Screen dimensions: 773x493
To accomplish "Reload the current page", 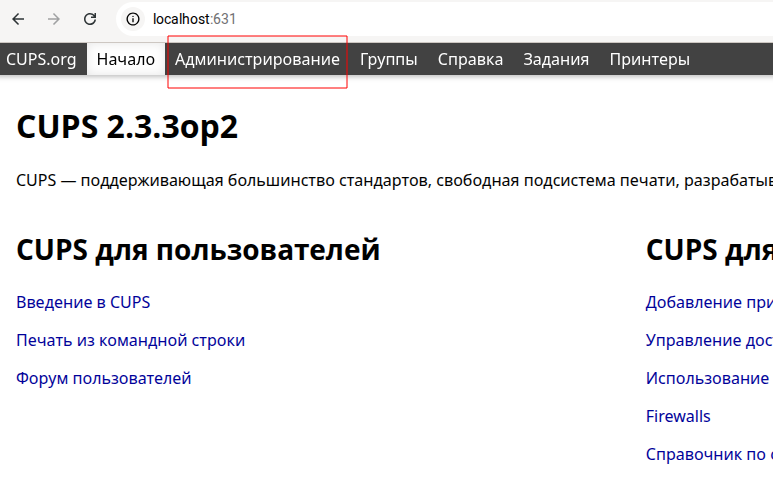I will 90,19.
